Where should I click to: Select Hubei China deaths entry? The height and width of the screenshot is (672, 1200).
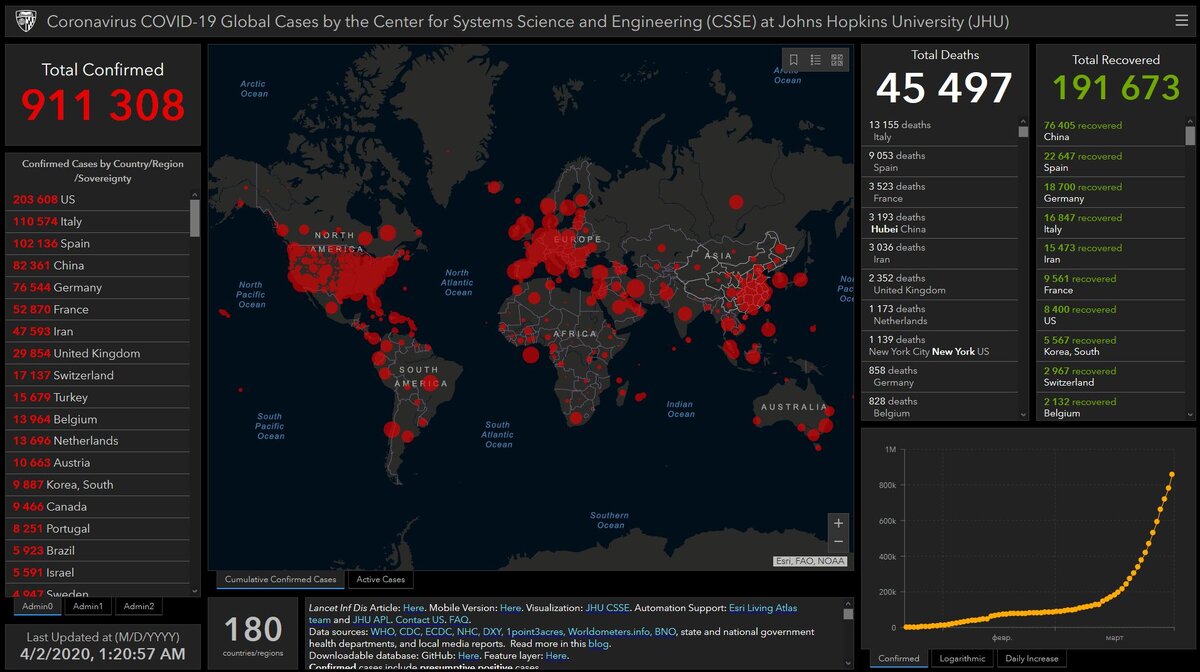[940, 223]
